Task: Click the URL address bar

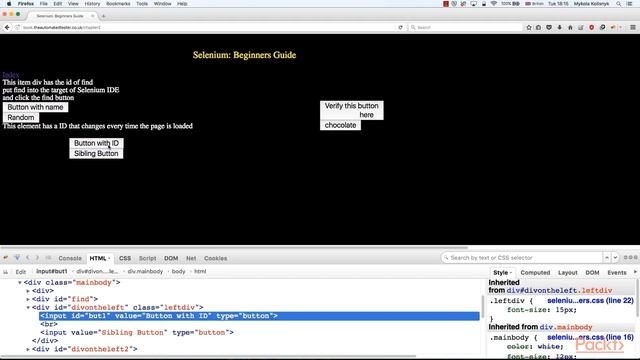Action: 204,27
